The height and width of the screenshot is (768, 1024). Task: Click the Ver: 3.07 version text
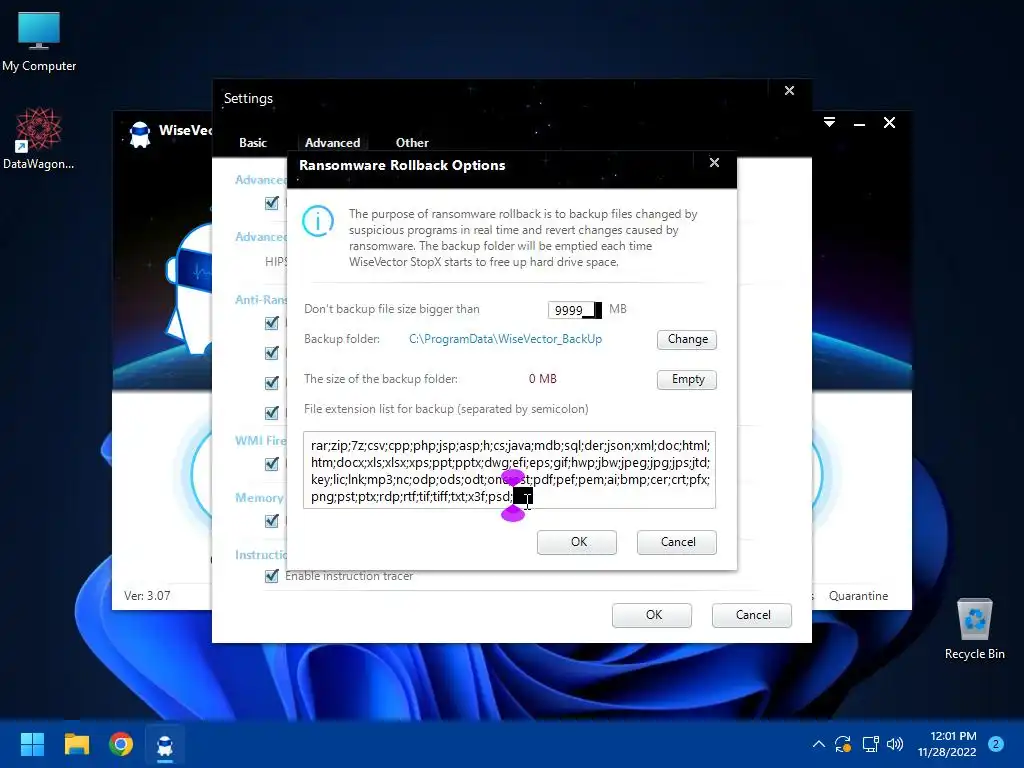147,596
